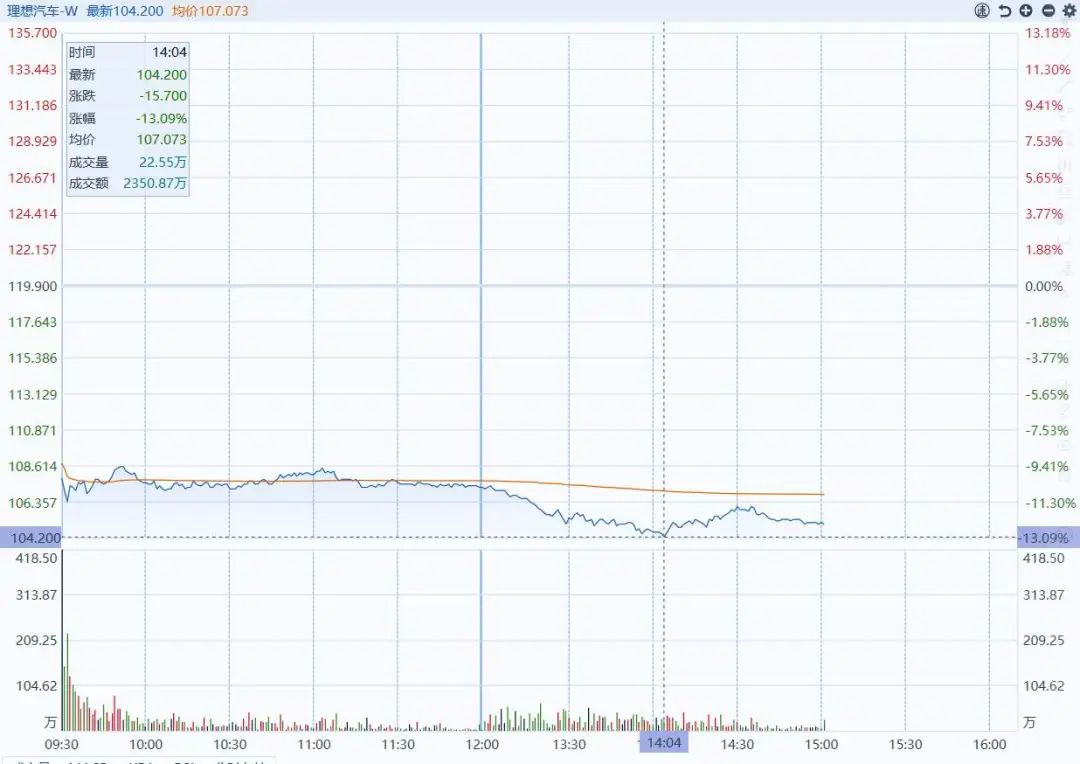Click the 113.129 price axis label
Image resolution: width=1080 pixels, height=764 pixels.
point(32,394)
